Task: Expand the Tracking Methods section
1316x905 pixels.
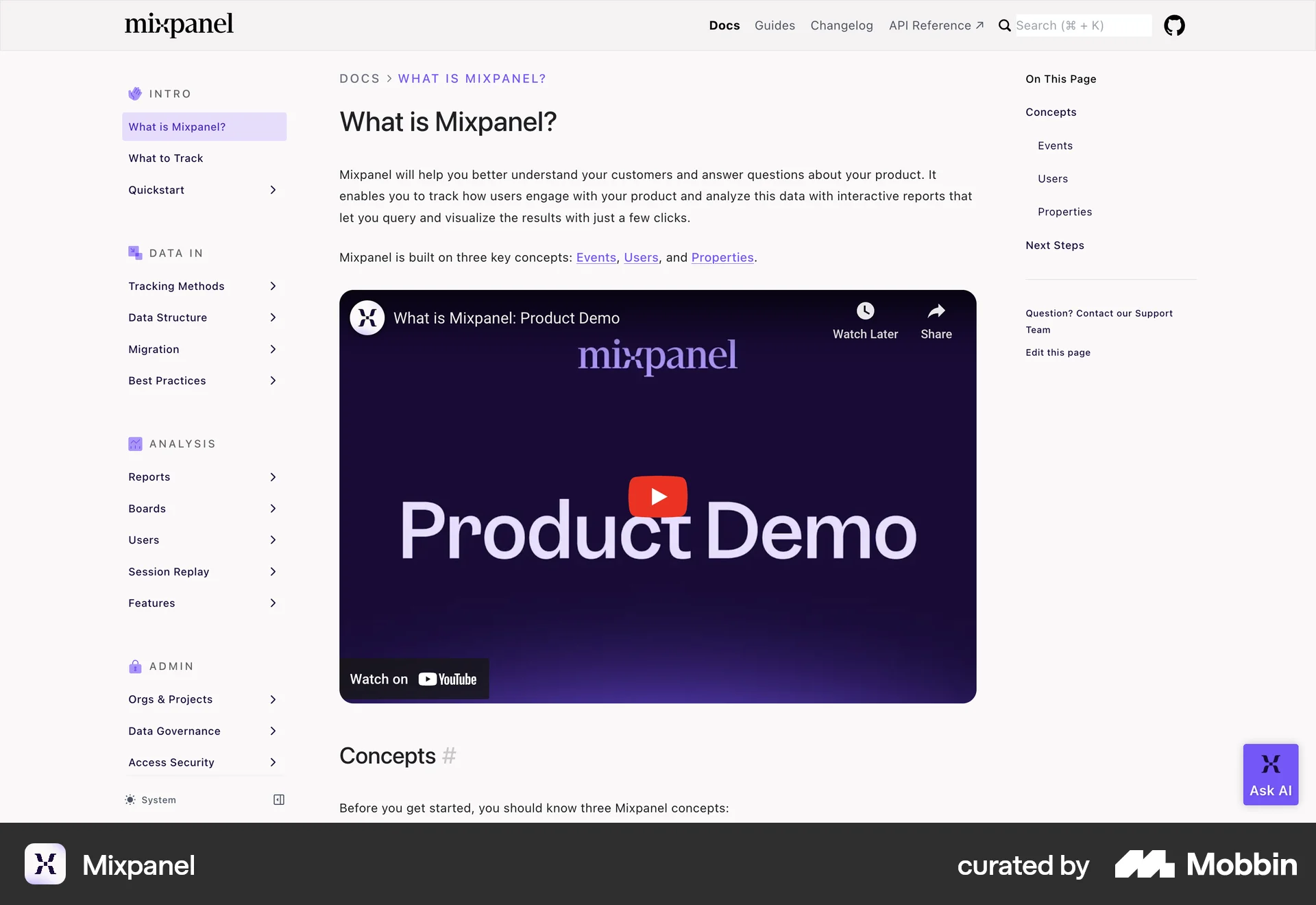Action: [x=273, y=286]
